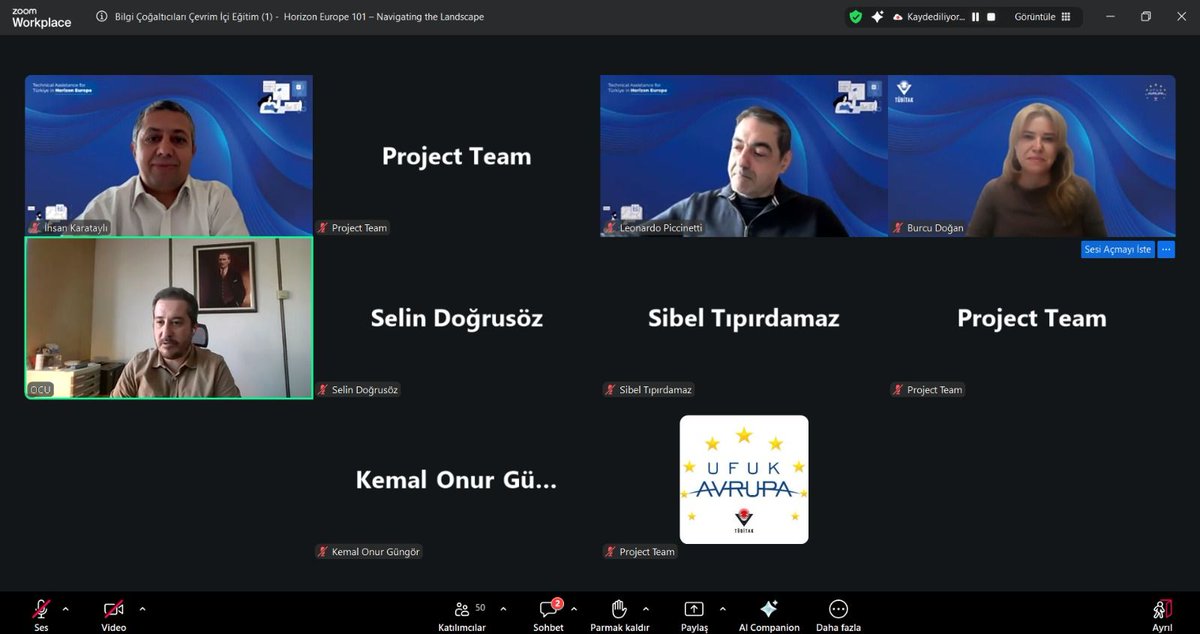The image size is (1200, 634).
Task: Unmute microphone with the Ses button
Action: 41,614
